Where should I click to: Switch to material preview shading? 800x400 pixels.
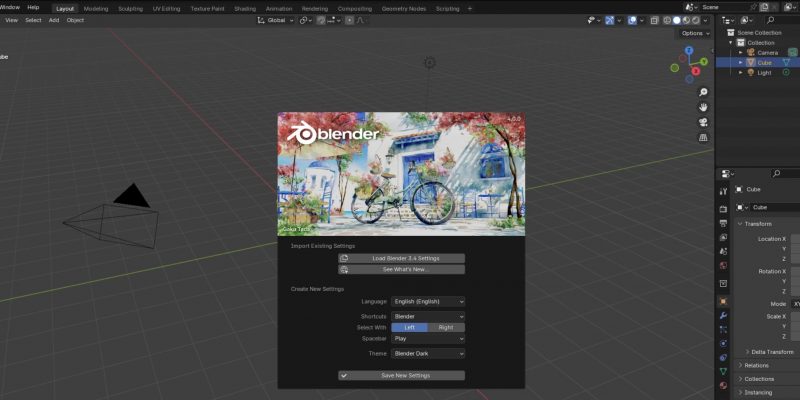(x=686, y=20)
